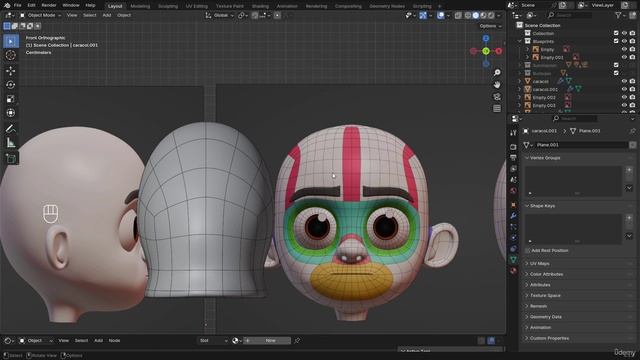Pick the Scale tool

point(11,99)
